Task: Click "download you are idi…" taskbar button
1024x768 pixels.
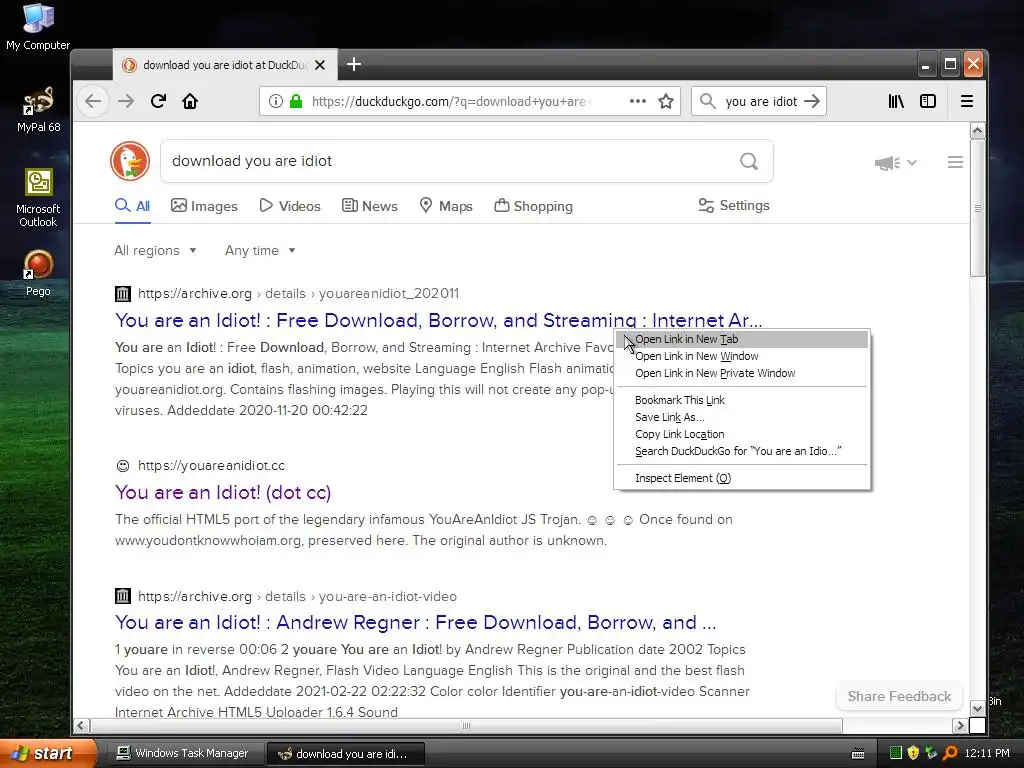Action: pyautogui.click(x=345, y=754)
